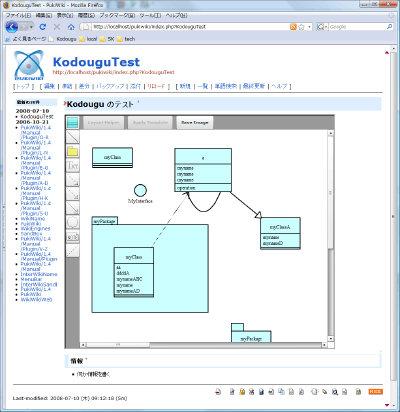Viewport: 400px width, 412px height.
Task: Click the footer top page icon
Action: [x=218, y=392]
